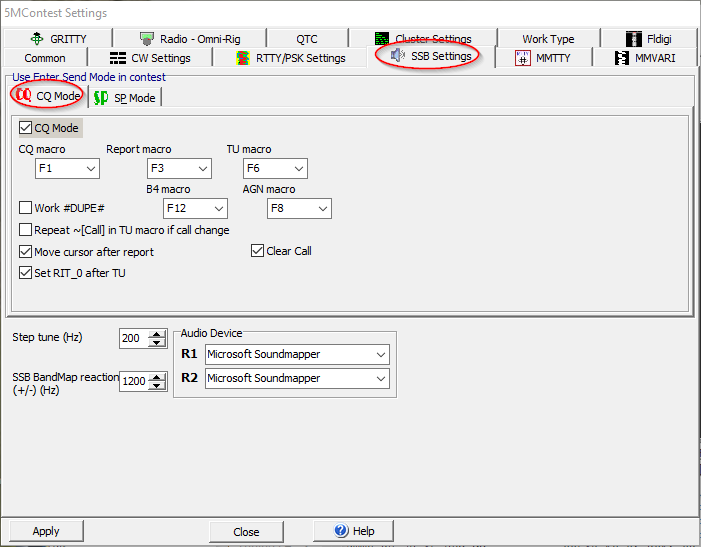701x547 pixels.
Task: Enable the Work #DUPE# checkbox
Action: (x=26, y=208)
